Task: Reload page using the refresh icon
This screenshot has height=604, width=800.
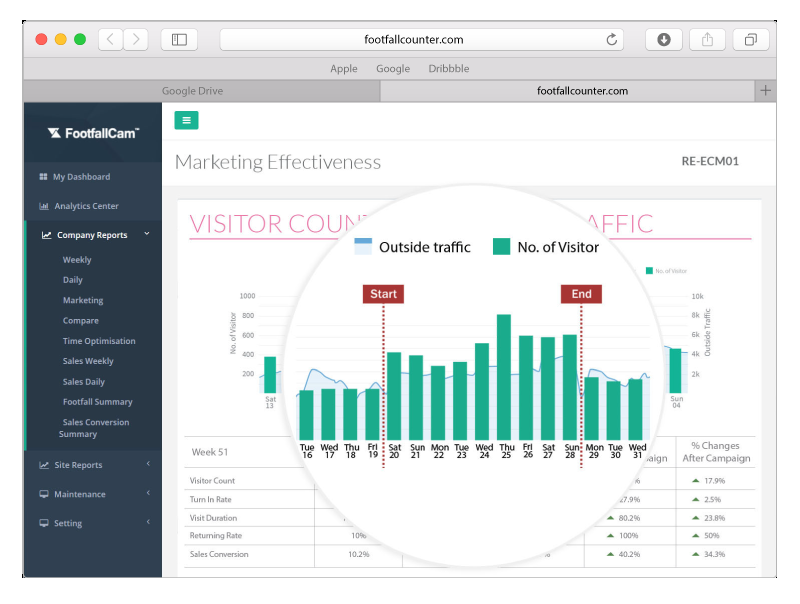Action: tap(612, 40)
